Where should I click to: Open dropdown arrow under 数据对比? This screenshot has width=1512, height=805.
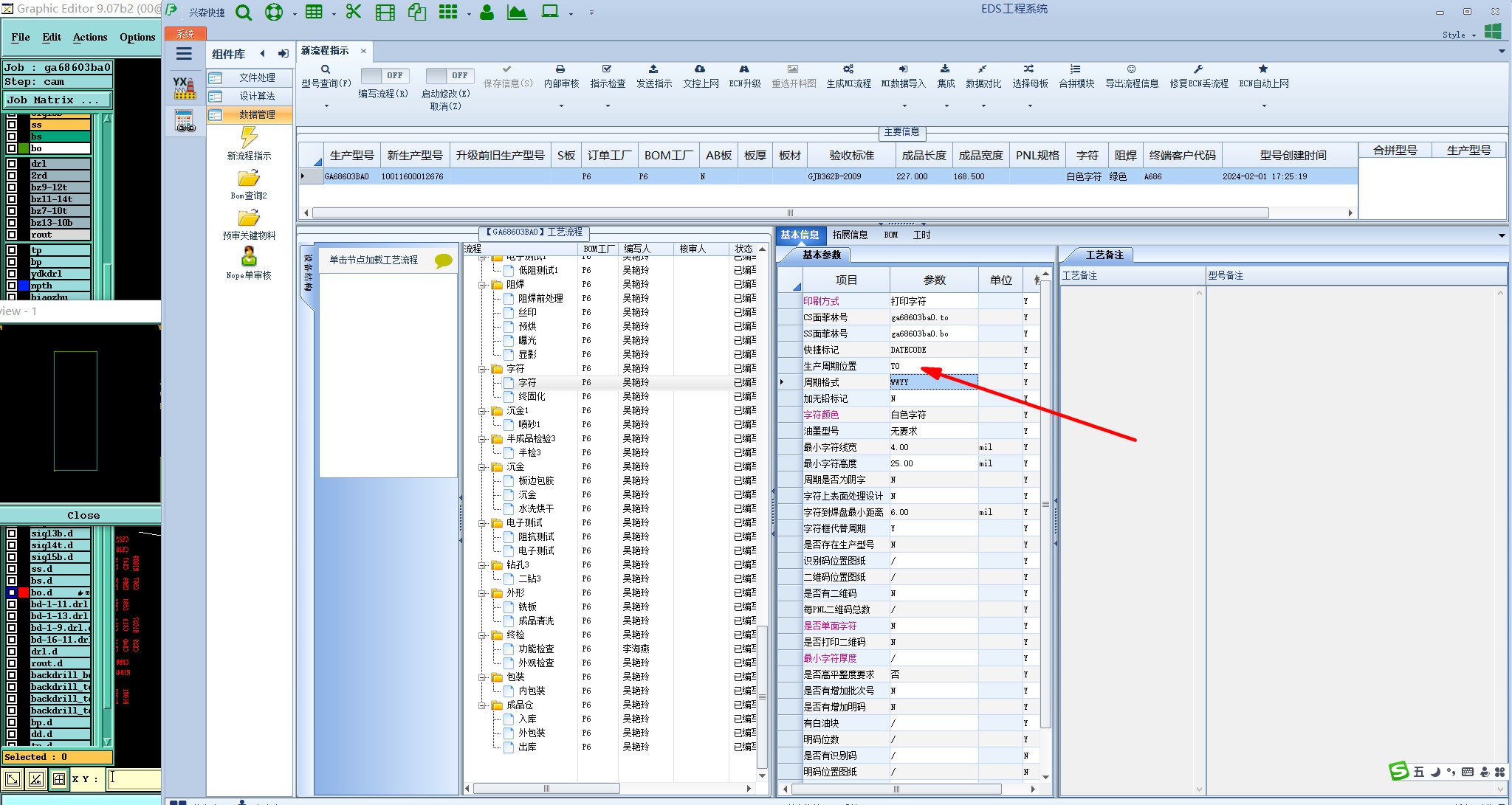pos(983,106)
